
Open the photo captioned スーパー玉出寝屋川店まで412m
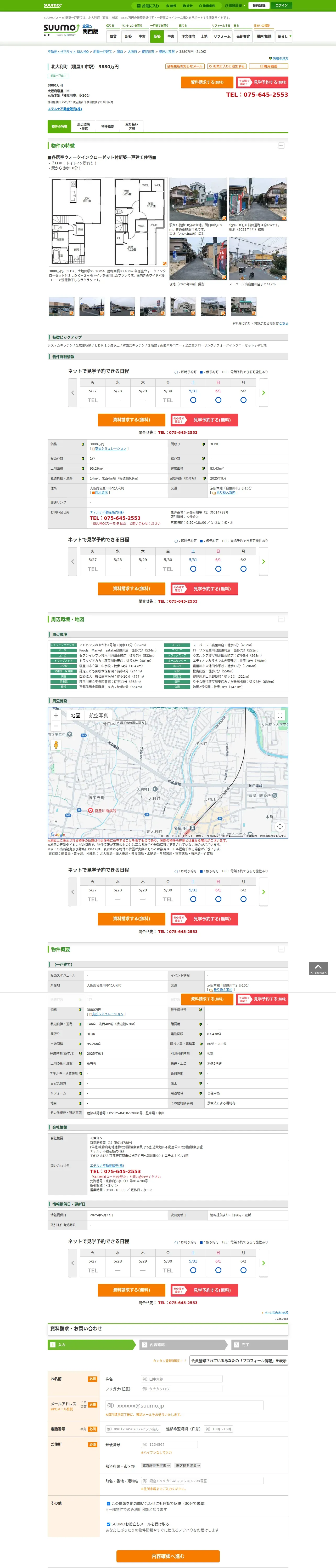point(258,259)
